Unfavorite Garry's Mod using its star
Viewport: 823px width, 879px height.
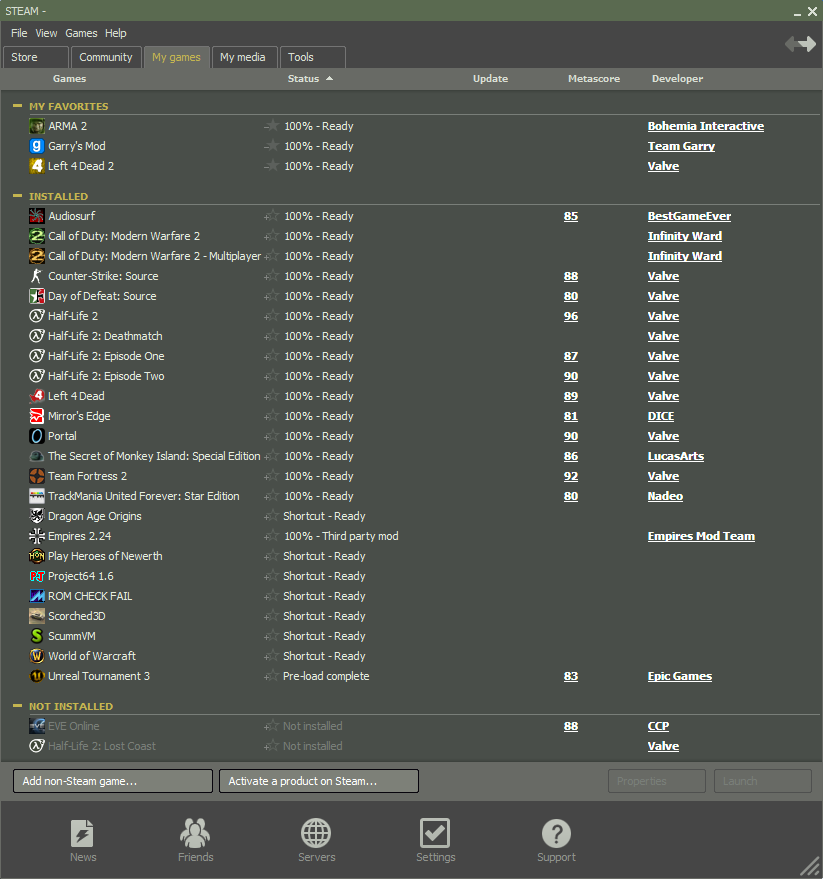click(x=271, y=146)
